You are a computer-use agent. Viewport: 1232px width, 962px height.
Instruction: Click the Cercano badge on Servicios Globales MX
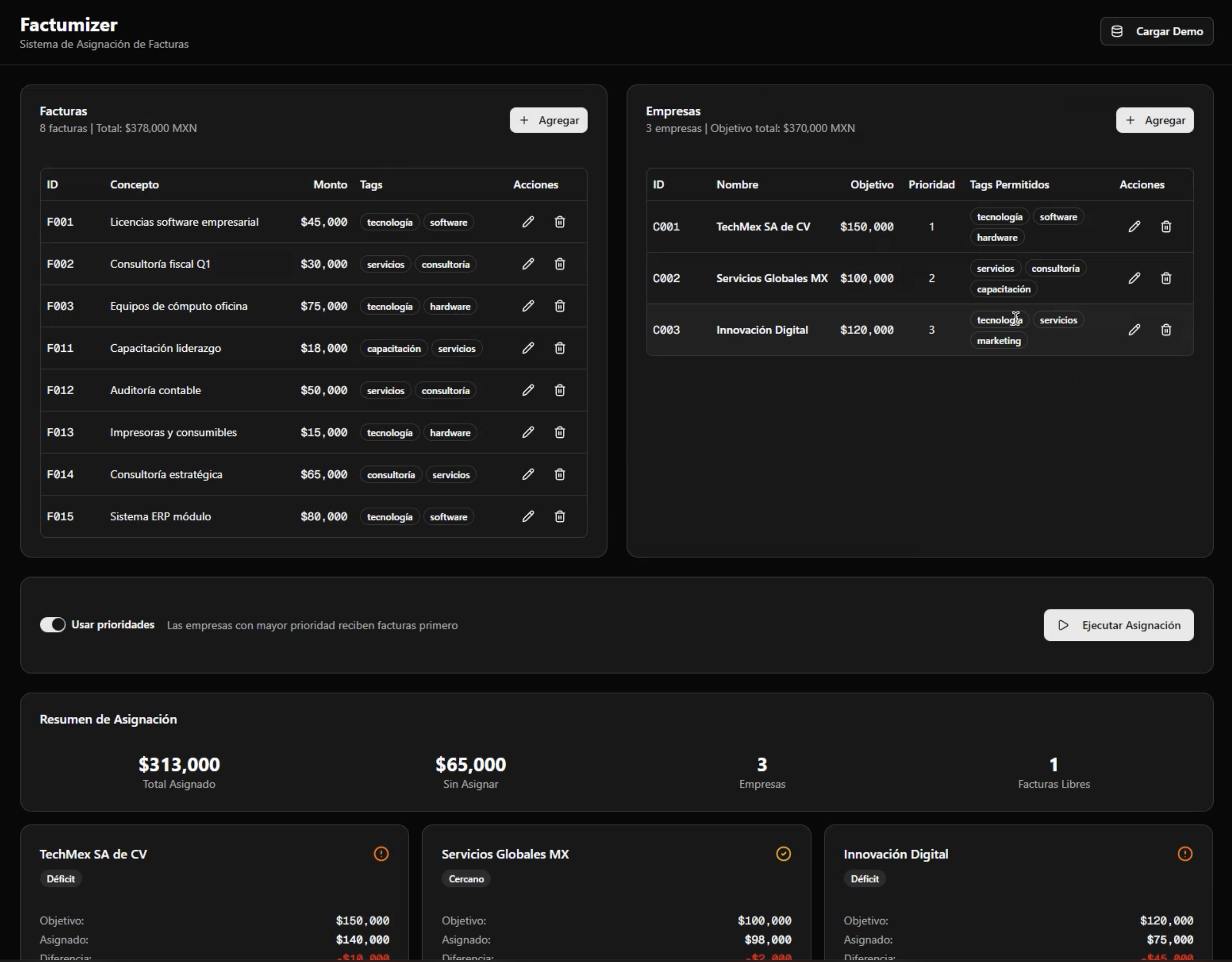[466, 878]
